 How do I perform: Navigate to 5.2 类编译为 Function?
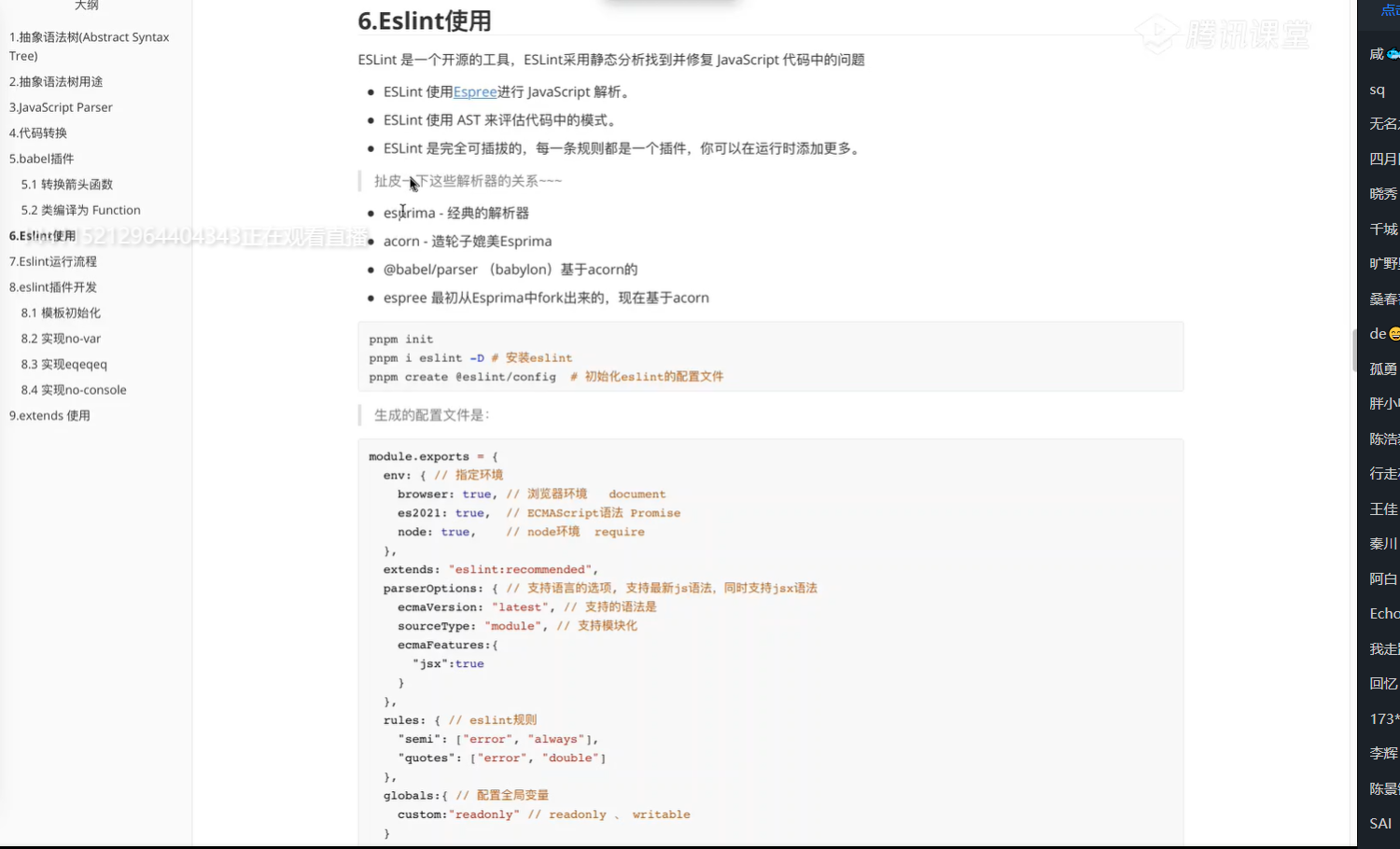81,210
